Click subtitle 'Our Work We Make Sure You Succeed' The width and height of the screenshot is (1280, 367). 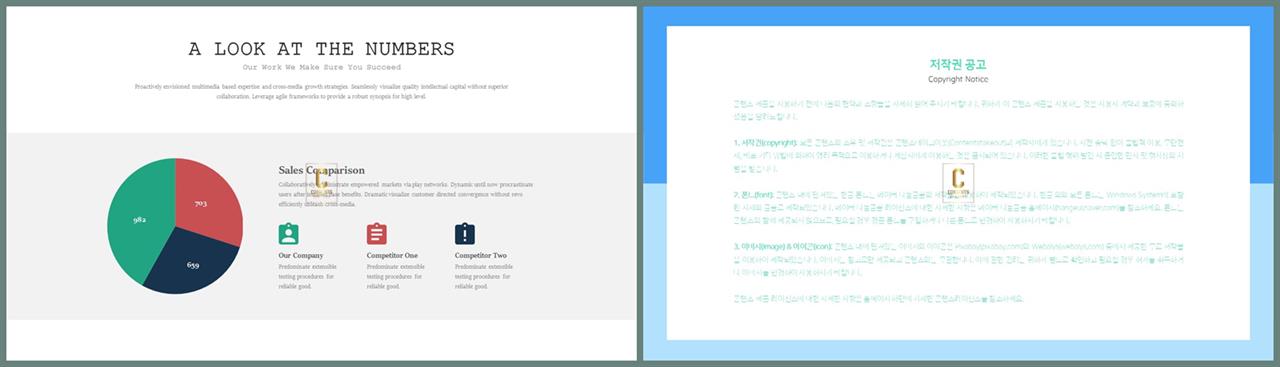tap(321, 67)
